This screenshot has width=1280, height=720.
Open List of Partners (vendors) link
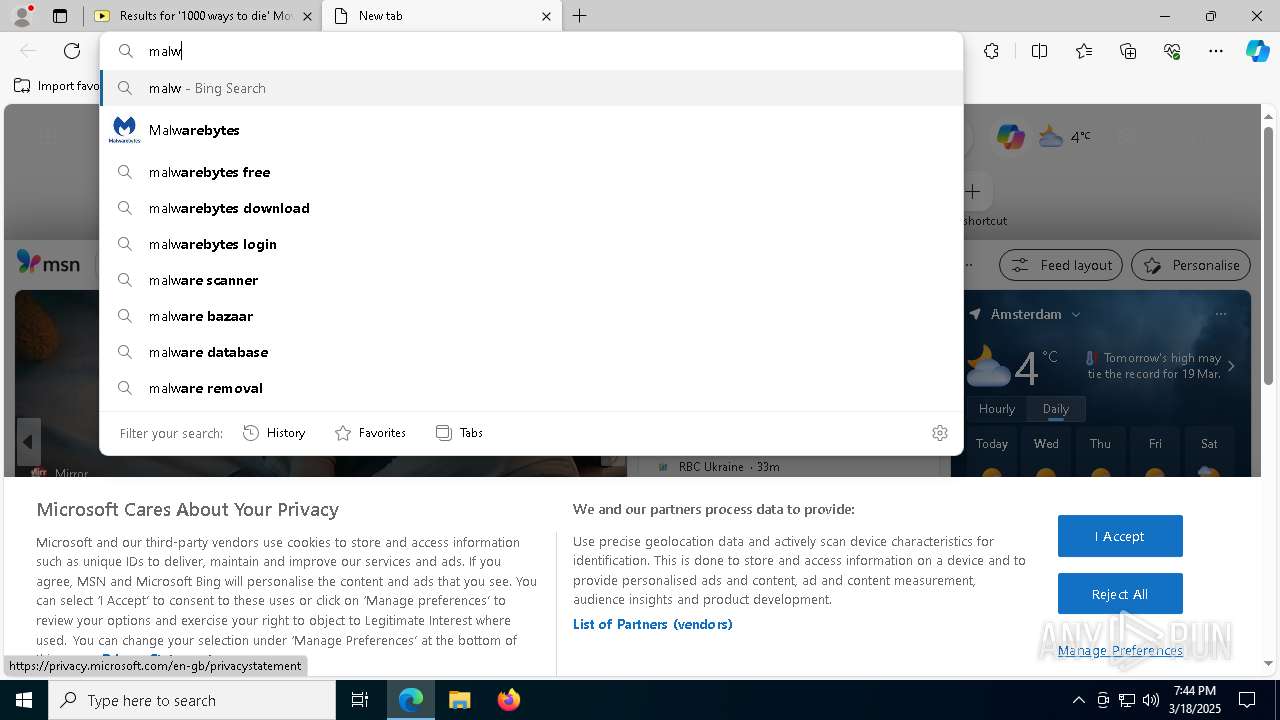[653, 624]
